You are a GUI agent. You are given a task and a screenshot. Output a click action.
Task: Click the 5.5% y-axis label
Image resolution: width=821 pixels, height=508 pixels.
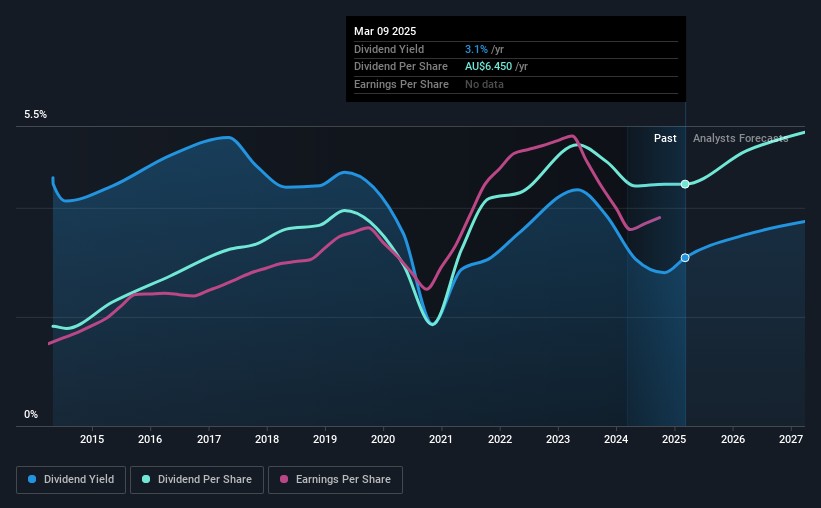[36, 115]
